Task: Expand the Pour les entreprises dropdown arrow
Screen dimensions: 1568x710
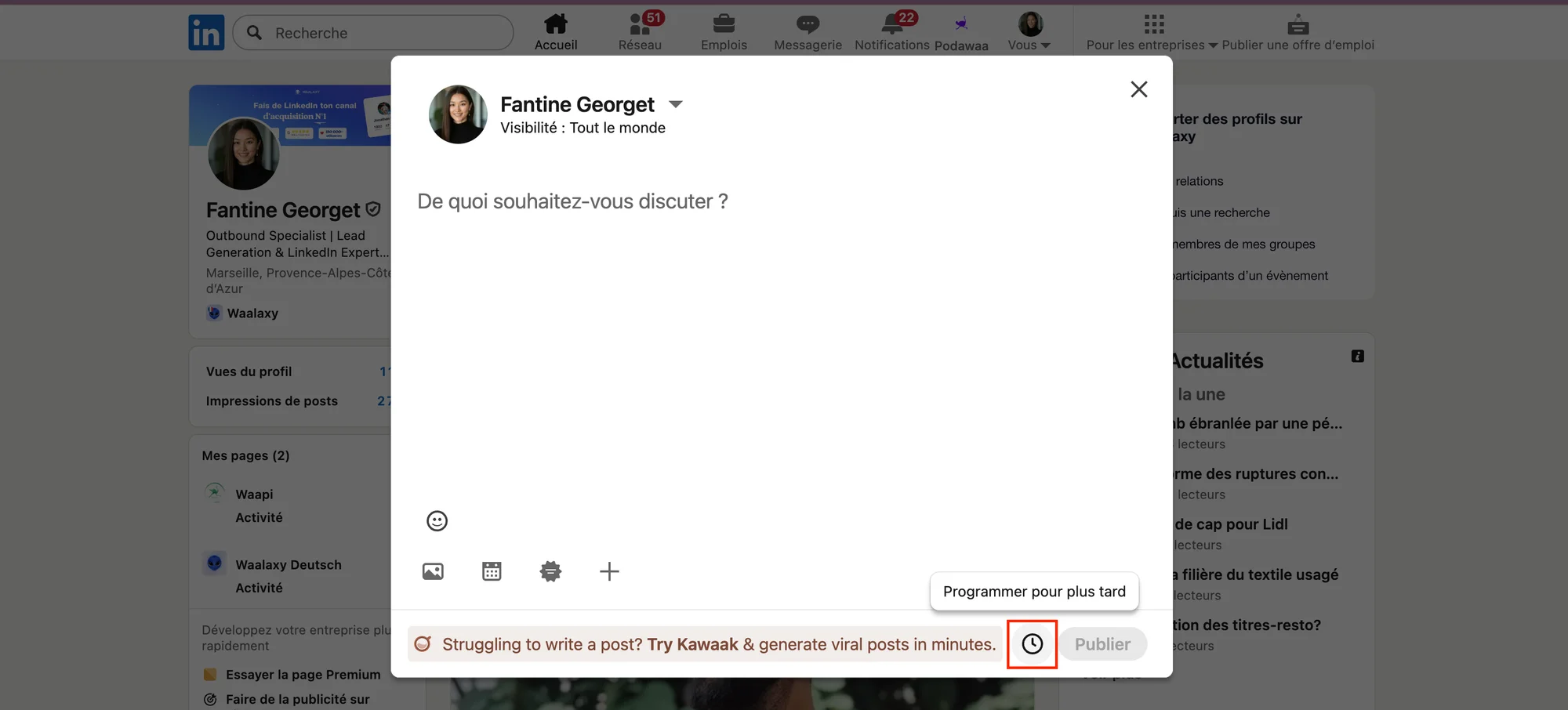Action: 1214,45
